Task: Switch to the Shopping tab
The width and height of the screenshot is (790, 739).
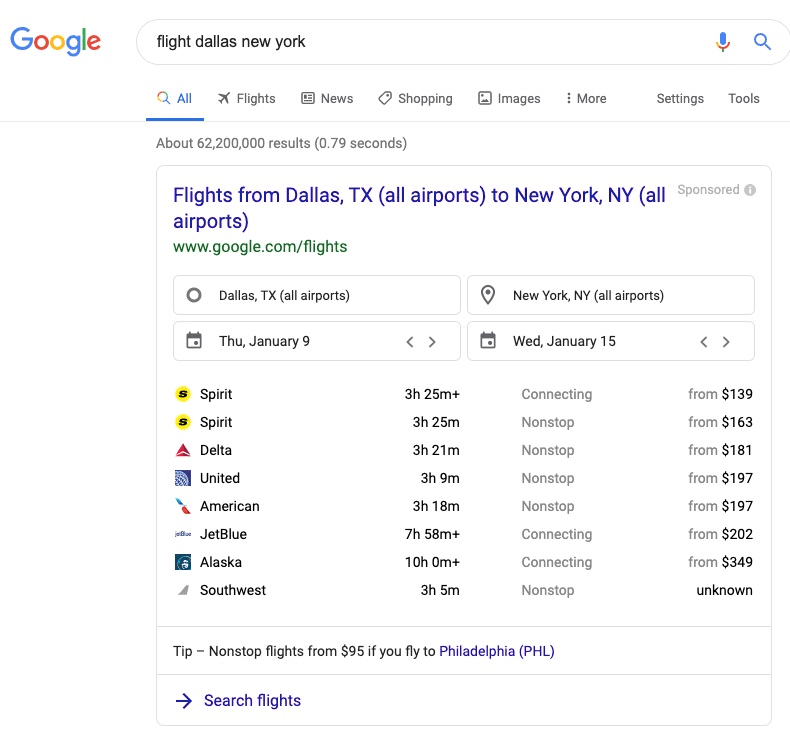Action: 415,98
